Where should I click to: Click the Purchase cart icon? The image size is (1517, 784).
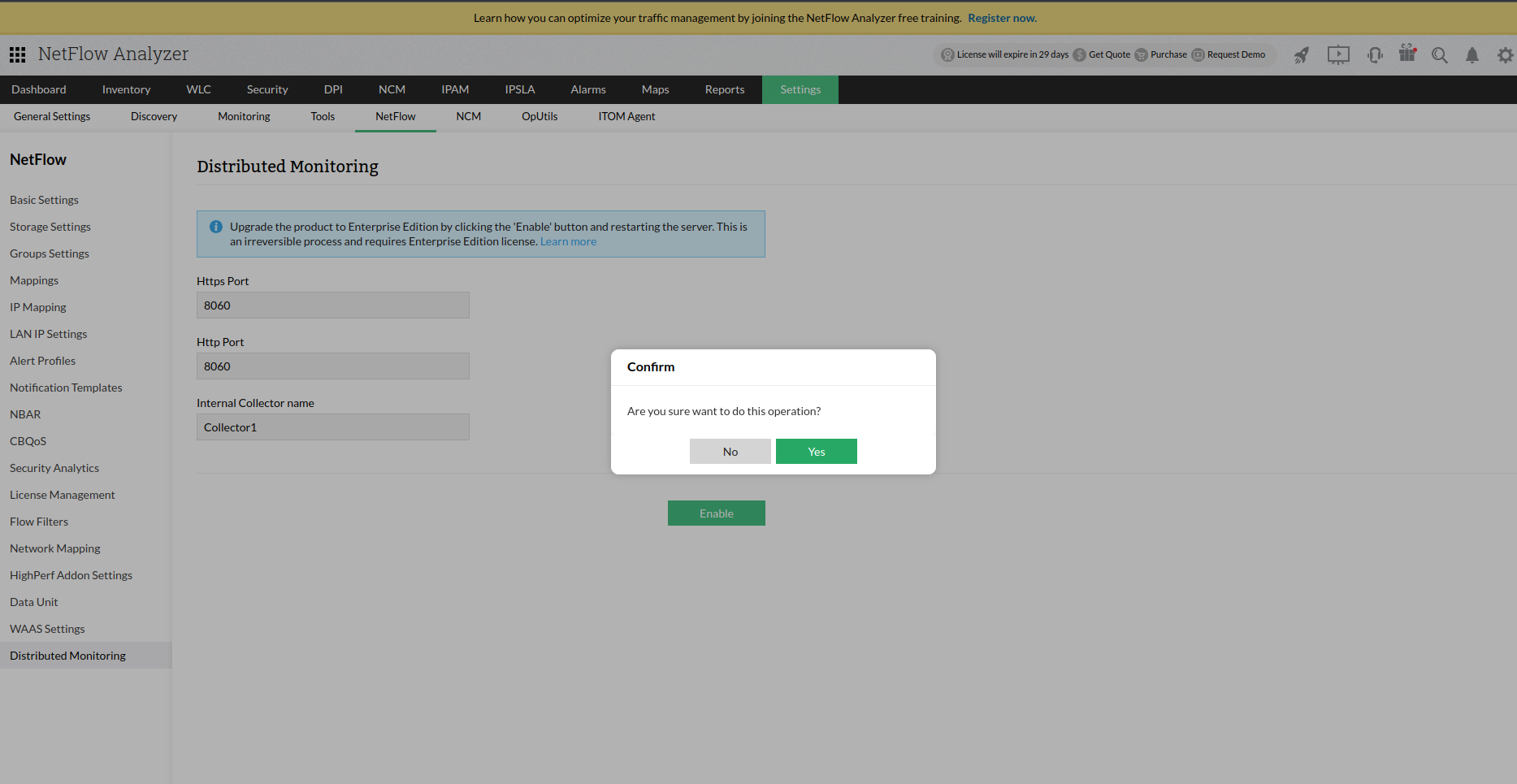click(x=1143, y=54)
